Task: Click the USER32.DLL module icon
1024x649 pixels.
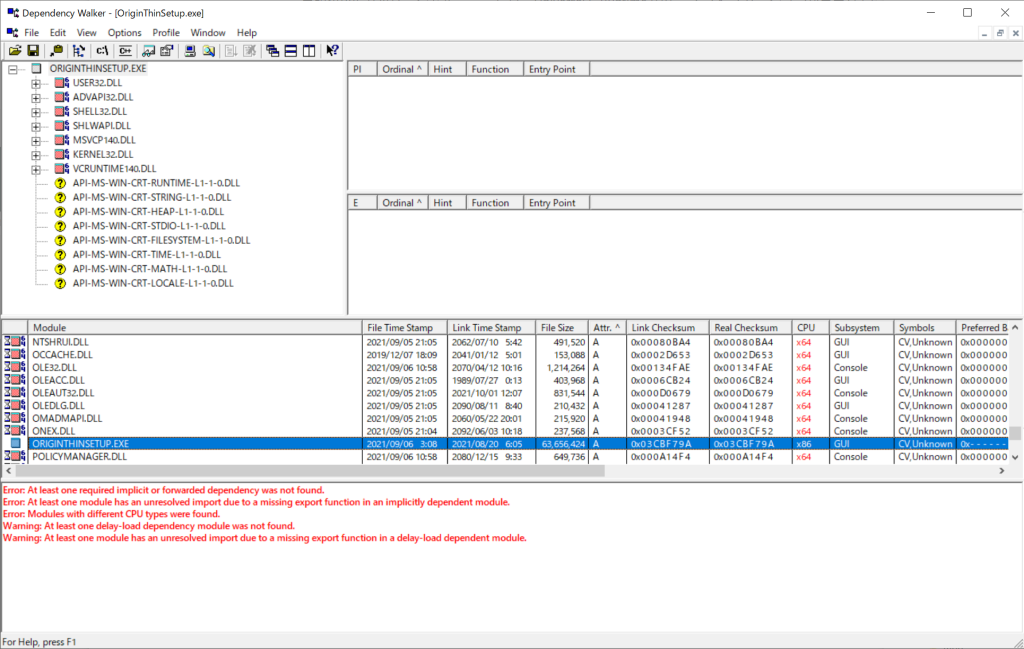Action: [62, 83]
